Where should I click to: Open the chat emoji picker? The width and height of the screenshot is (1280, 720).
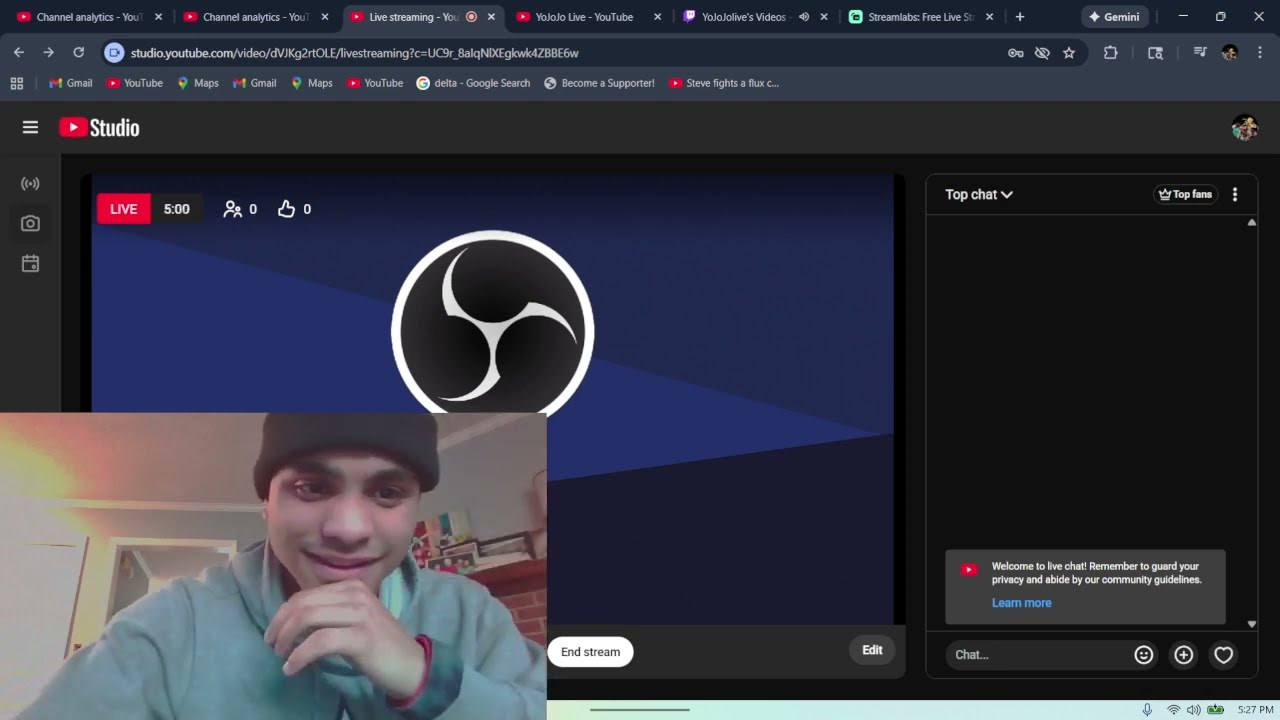coord(1144,655)
